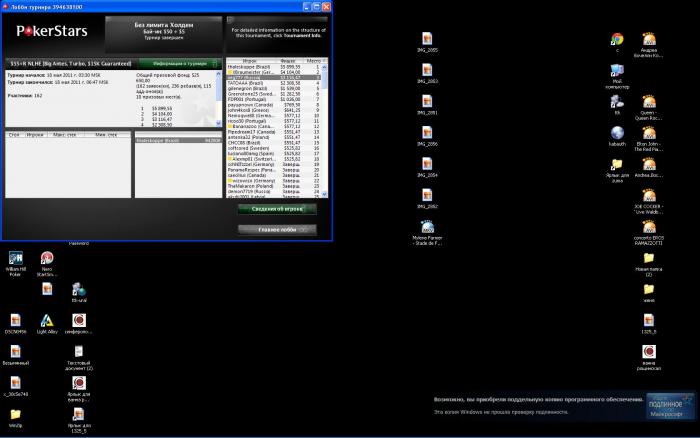The width and height of the screenshot is (700, 438).
Task: Open the Elton John video file
Action: [x=649, y=133]
